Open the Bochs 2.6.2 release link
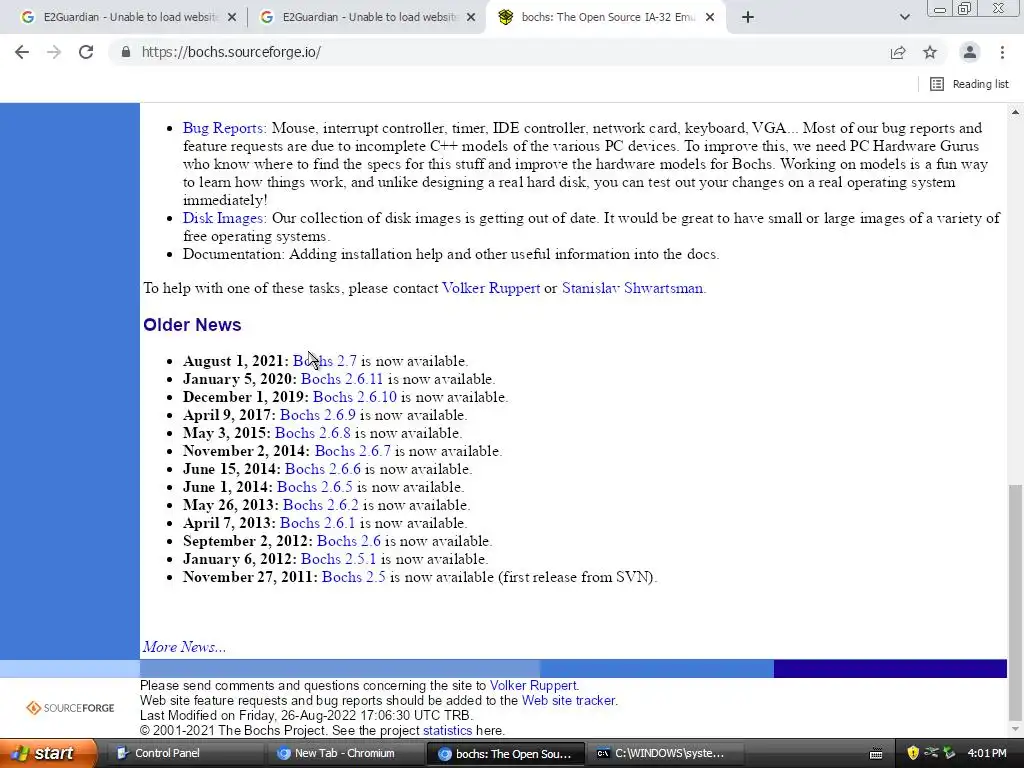Image resolution: width=1024 pixels, height=768 pixels. coord(321,505)
